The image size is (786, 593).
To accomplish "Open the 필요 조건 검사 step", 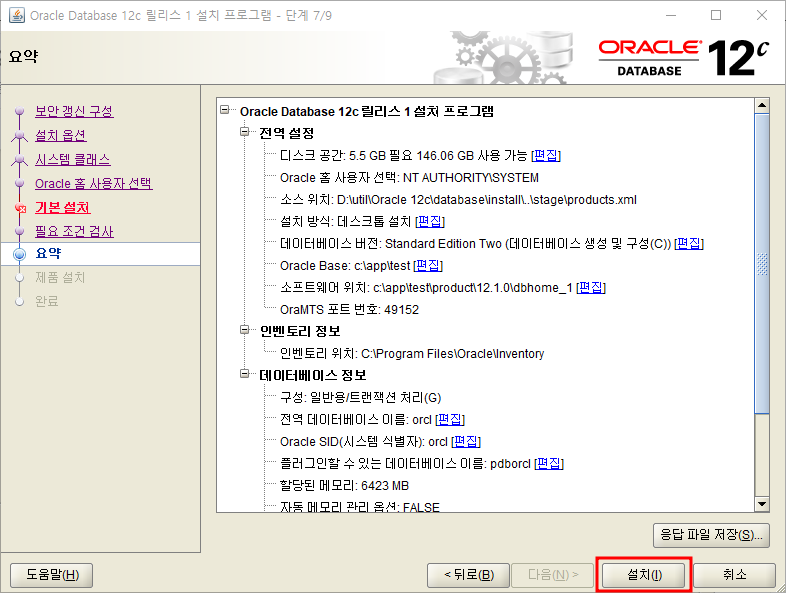I will point(74,231).
